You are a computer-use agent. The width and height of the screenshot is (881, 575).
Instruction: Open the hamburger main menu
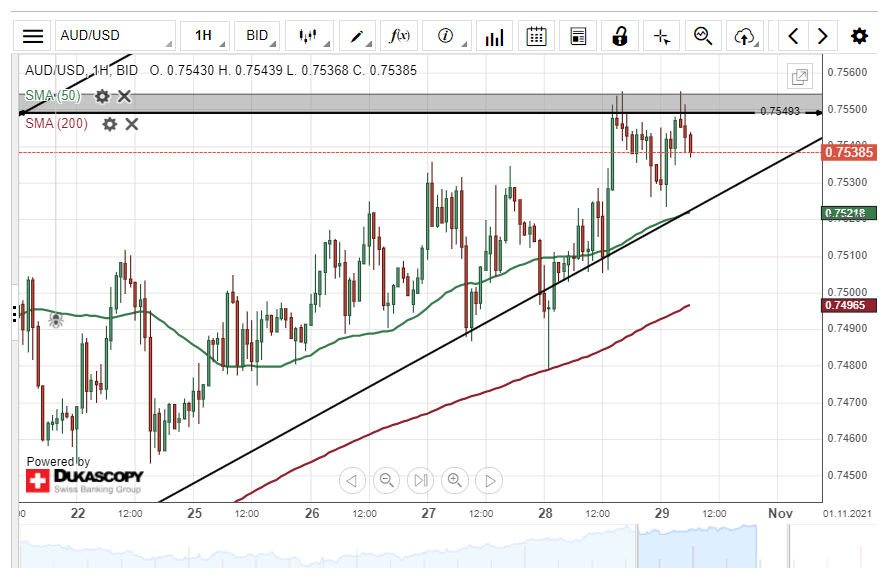point(33,36)
